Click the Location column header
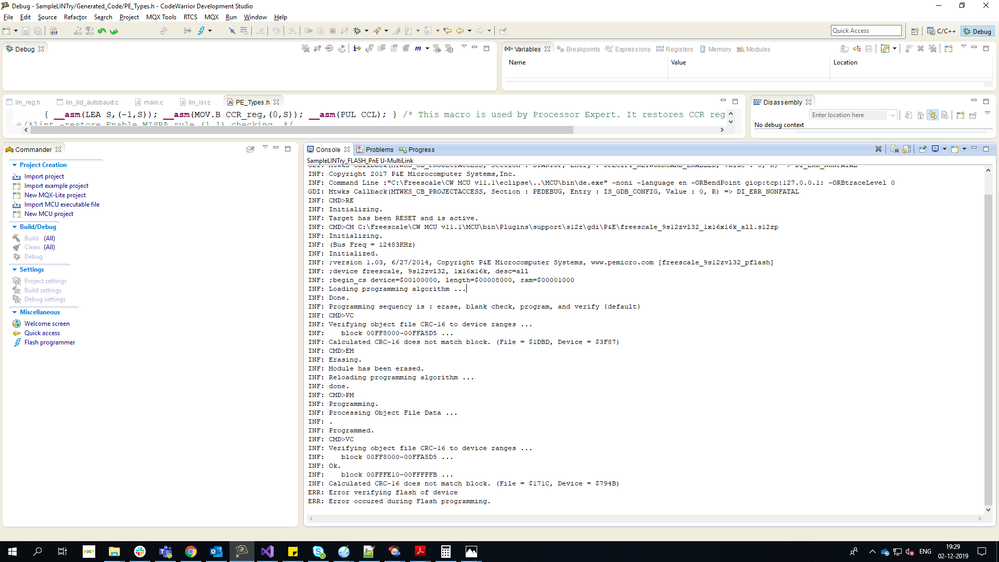The width and height of the screenshot is (999, 562). (845, 62)
